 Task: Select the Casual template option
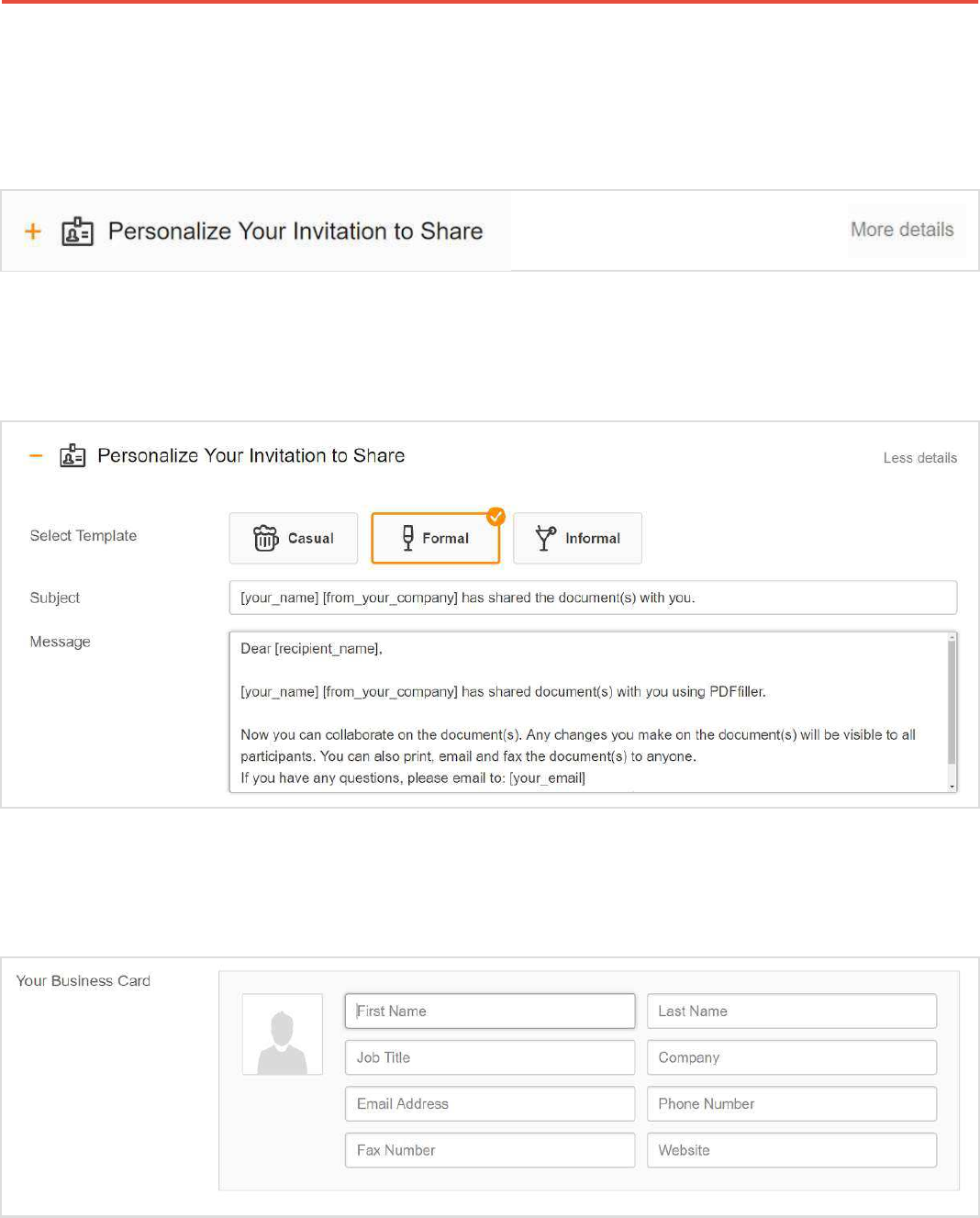294,538
